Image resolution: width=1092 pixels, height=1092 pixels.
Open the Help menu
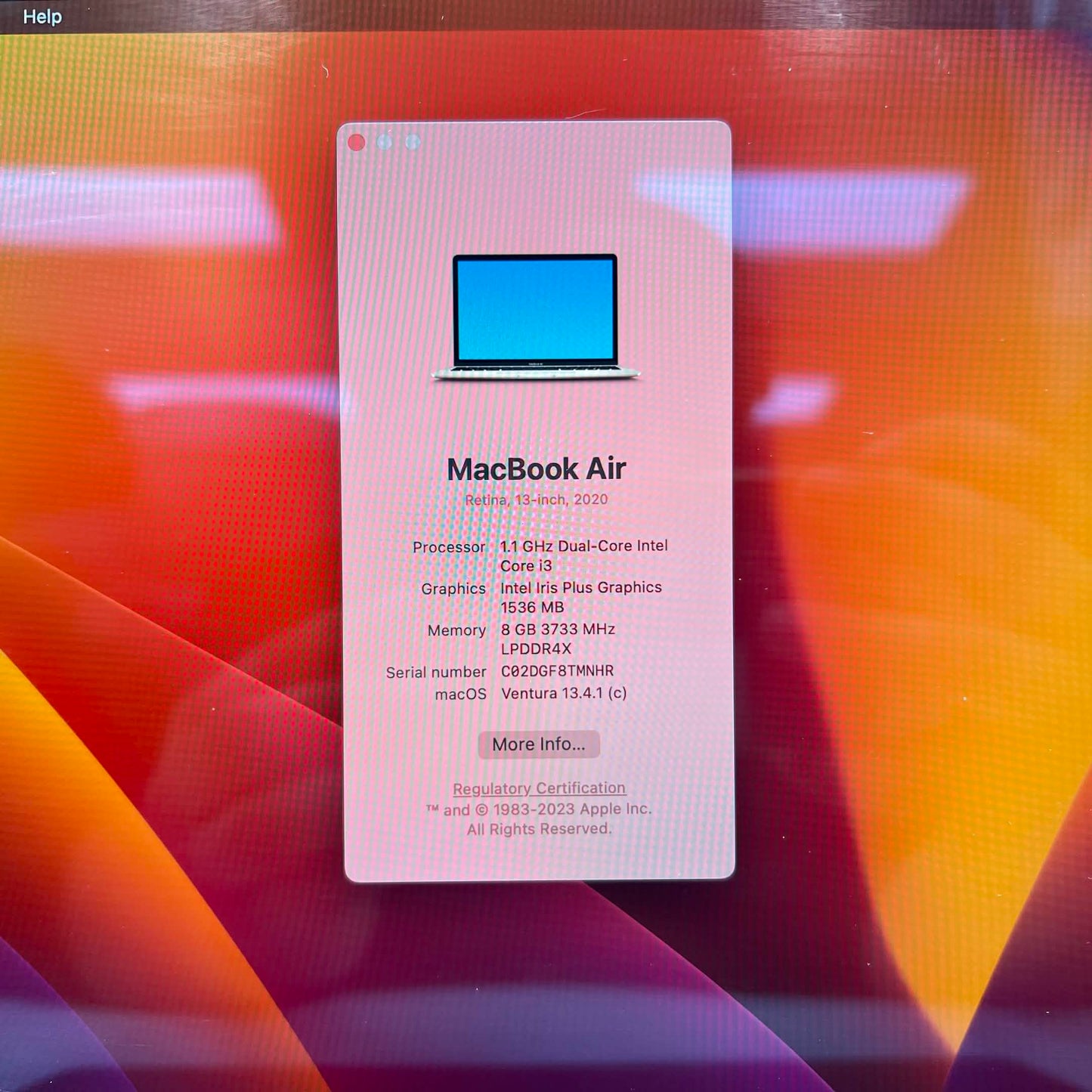(42, 17)
